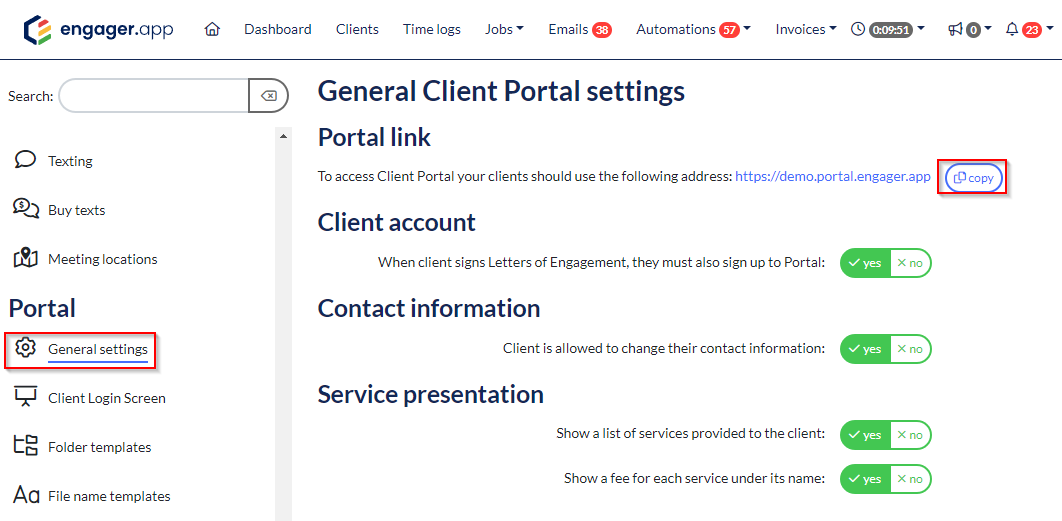
Task: Set Portal signup requirement toggle to no
Action: point(910,263)
